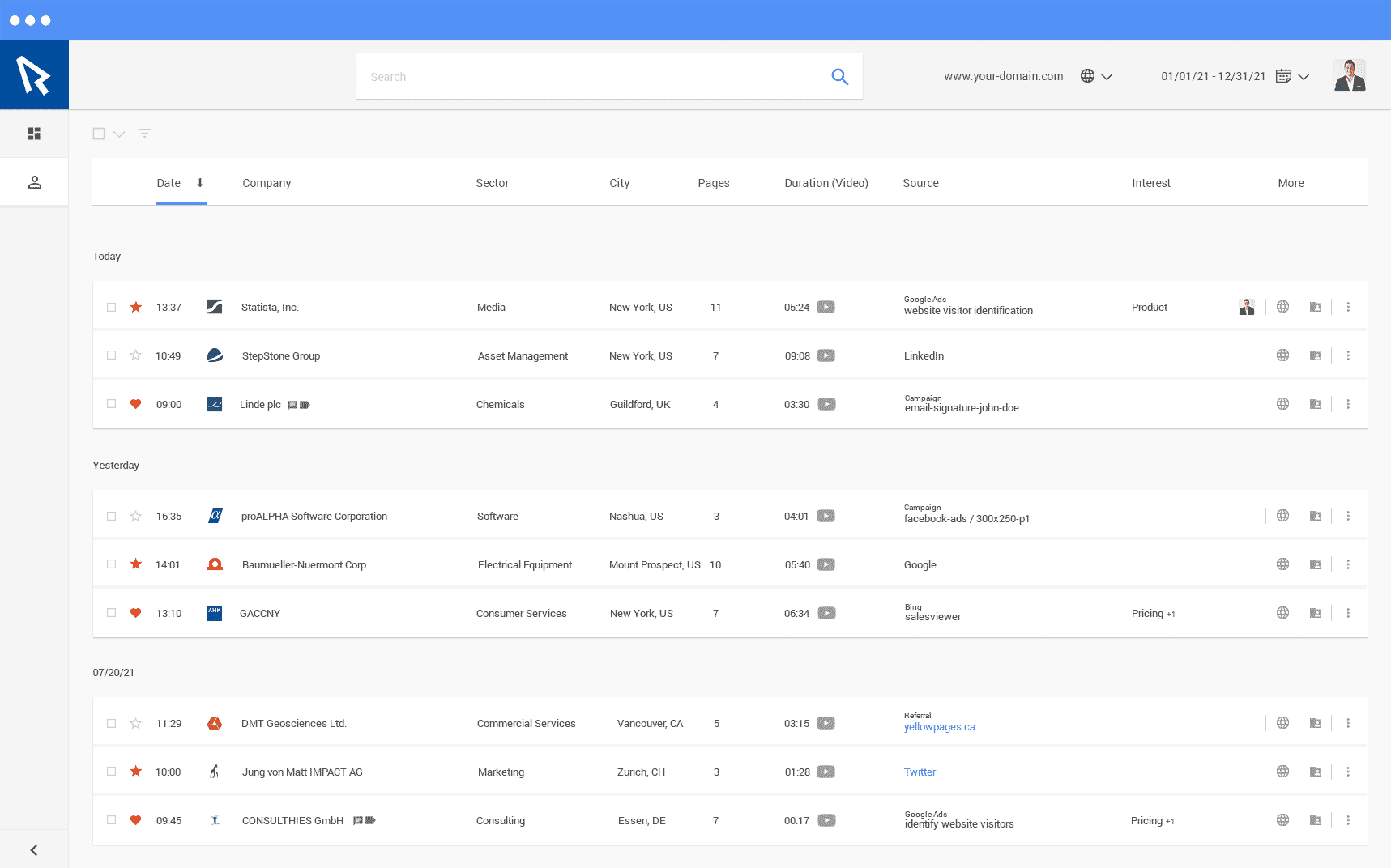The width and height of the screenshot is (1391, 868).
Task: Click the globe icon in GACCNY row
Action: pyautogui.click(x=1282, y=613)
